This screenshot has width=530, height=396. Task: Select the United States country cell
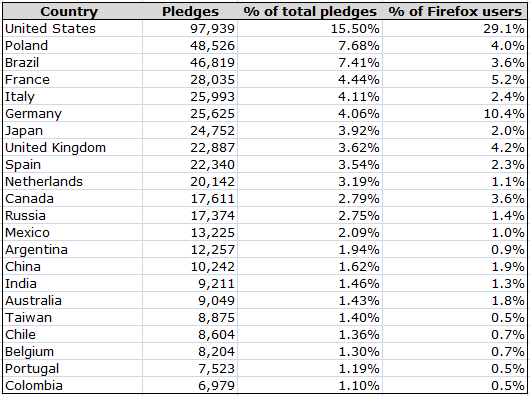point(73,28)
